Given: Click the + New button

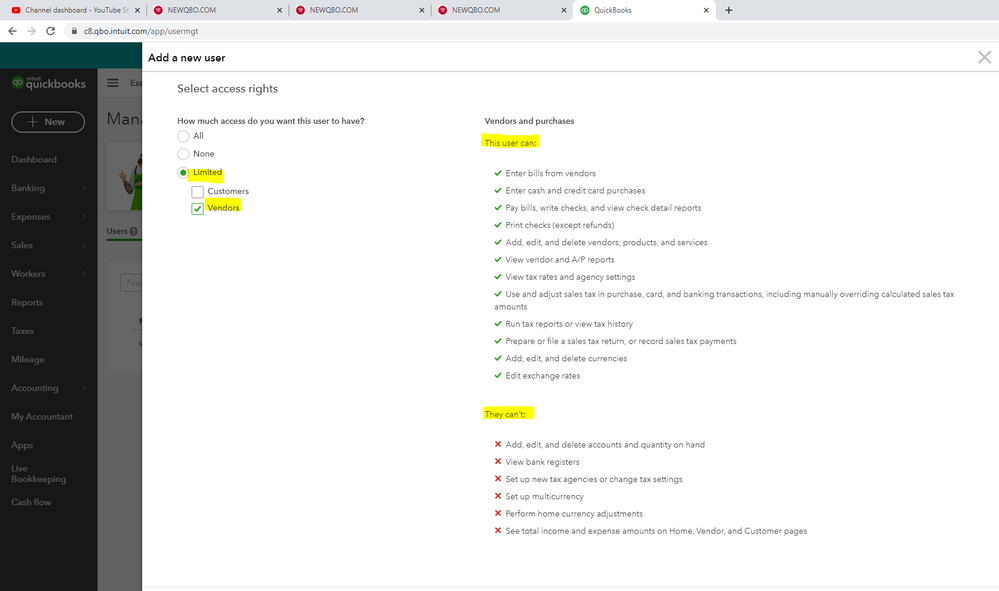Looking at the screenshot, I should tap(47, 121).
